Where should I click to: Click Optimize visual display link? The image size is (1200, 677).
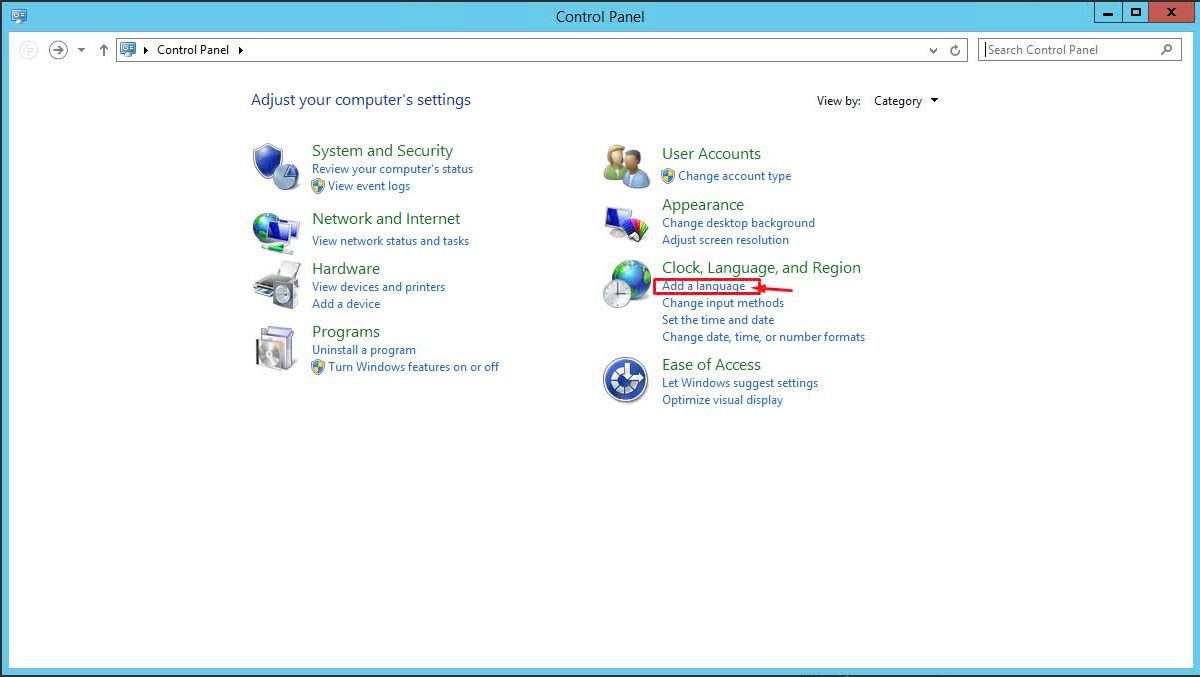point(722,400)
